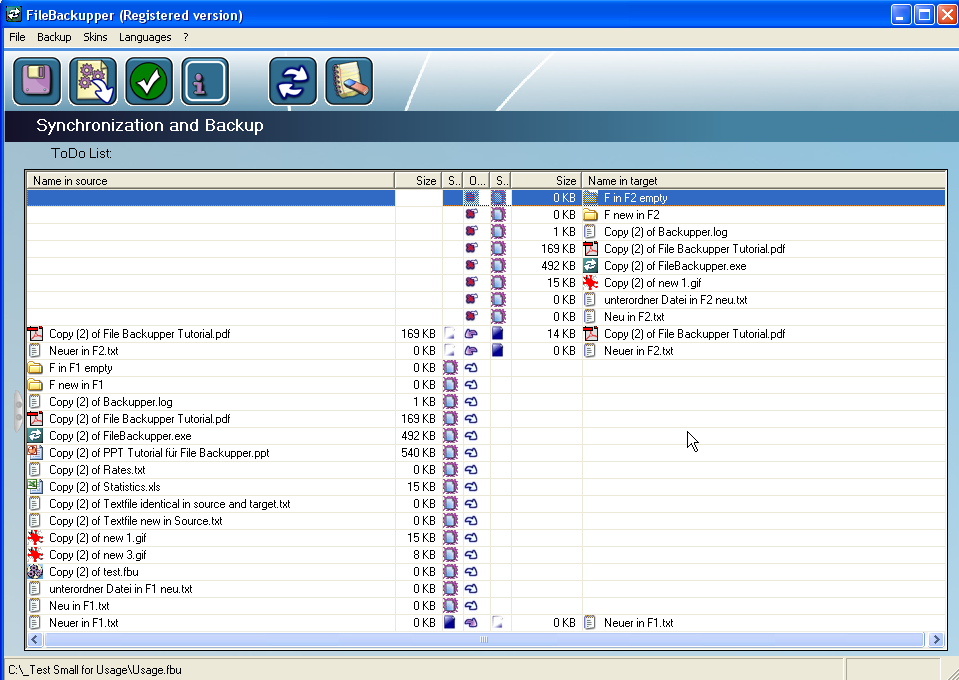Click the red splat icon of 'Copy (2) of new 3.gif'

(x=35, y=555)
